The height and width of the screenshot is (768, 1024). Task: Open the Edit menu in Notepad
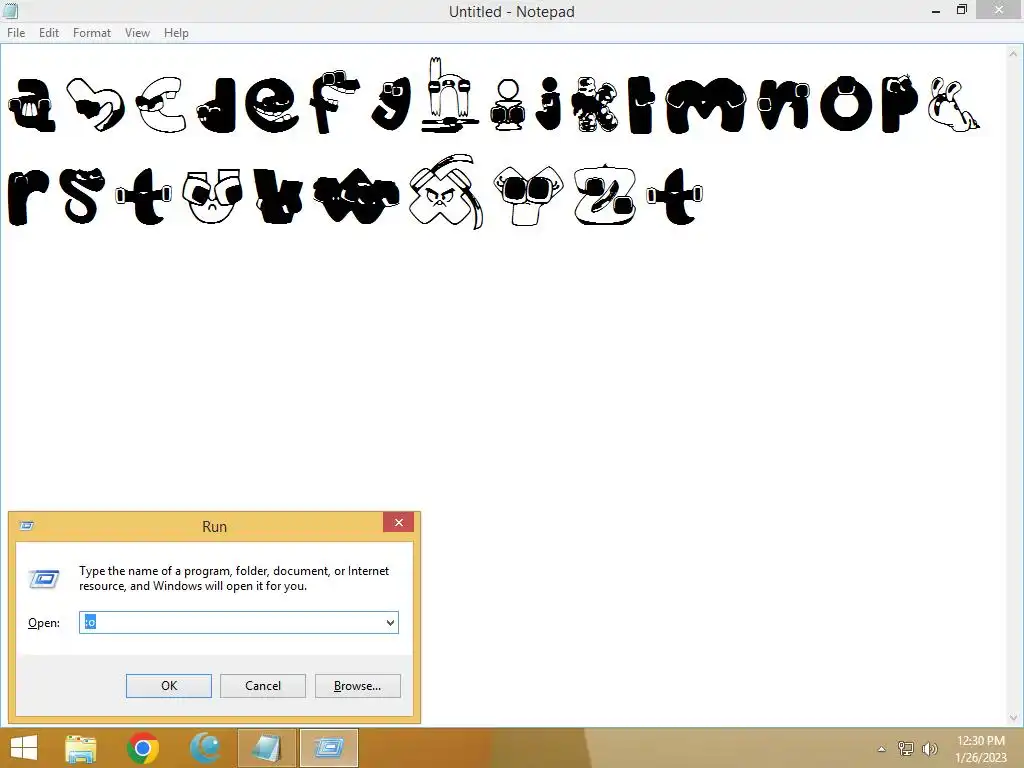[48, 33]
